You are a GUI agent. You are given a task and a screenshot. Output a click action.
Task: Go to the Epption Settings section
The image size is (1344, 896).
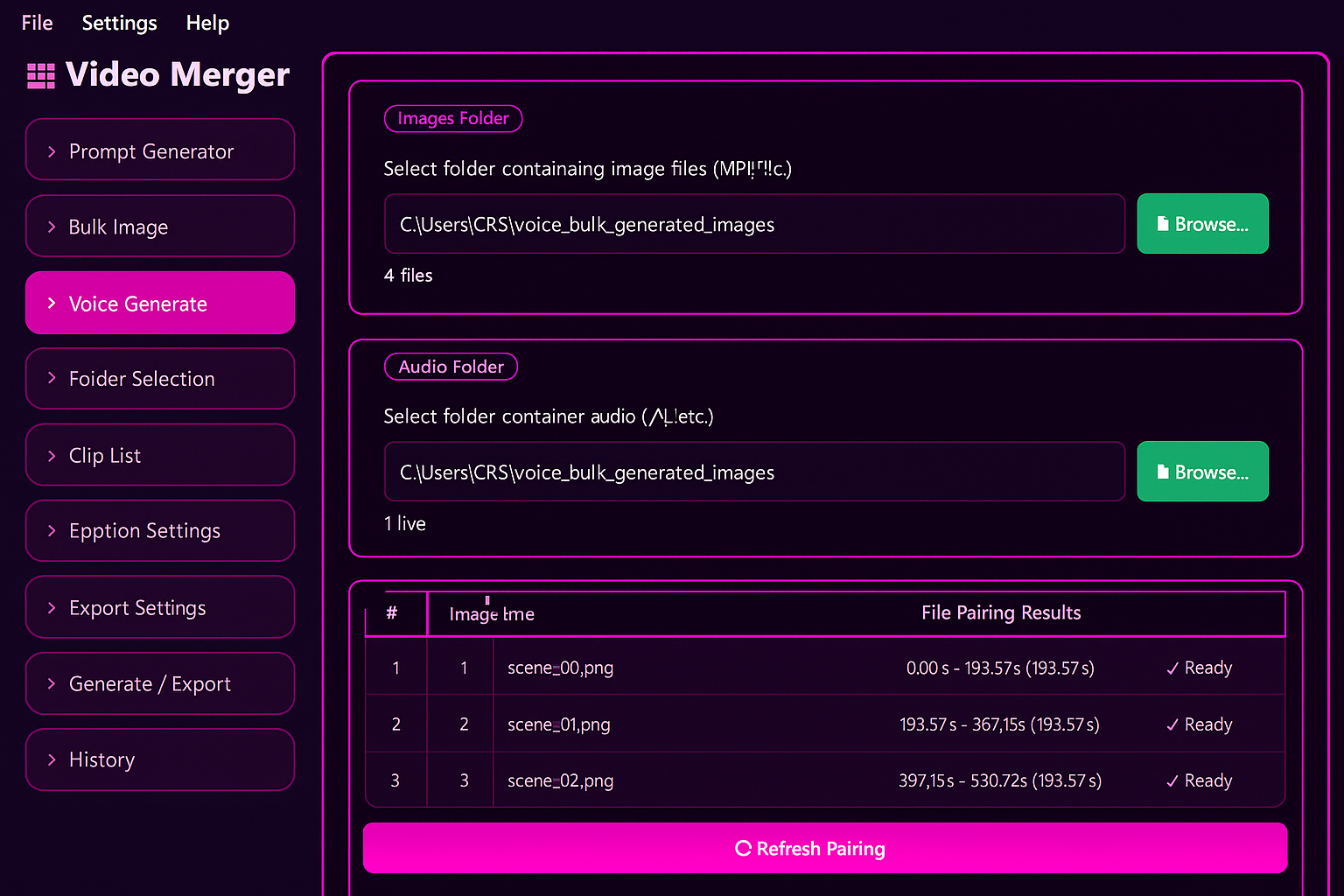pyautogui.click(x=160, y=530)
